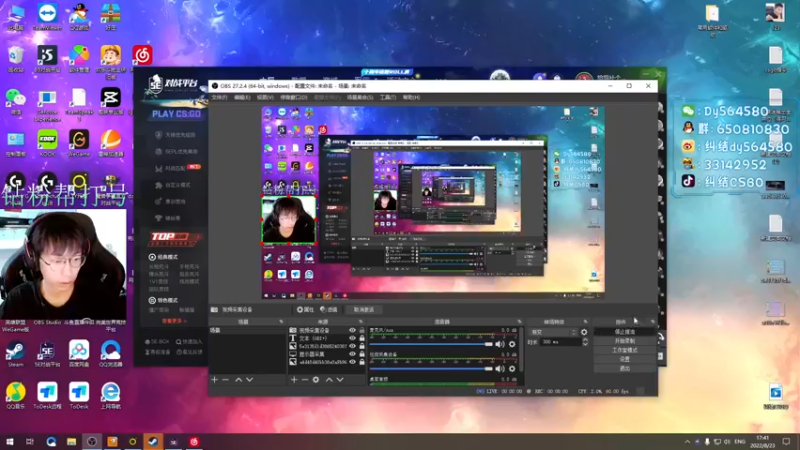Open the 麦克风/Aux audio settings gear
Image resolution: width=800 pixels, height=450 pixels.
click(x=512, y=344)
